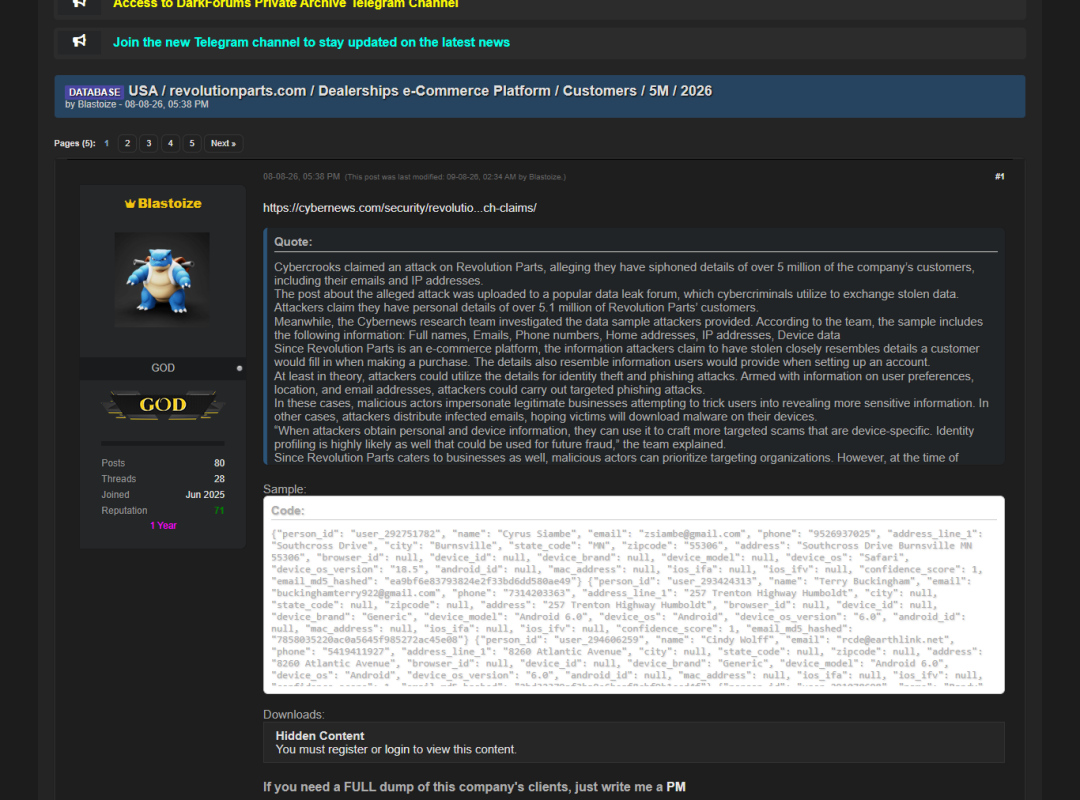Open the DarkForums Private Archive Telegram Channel link

point(285,3)
